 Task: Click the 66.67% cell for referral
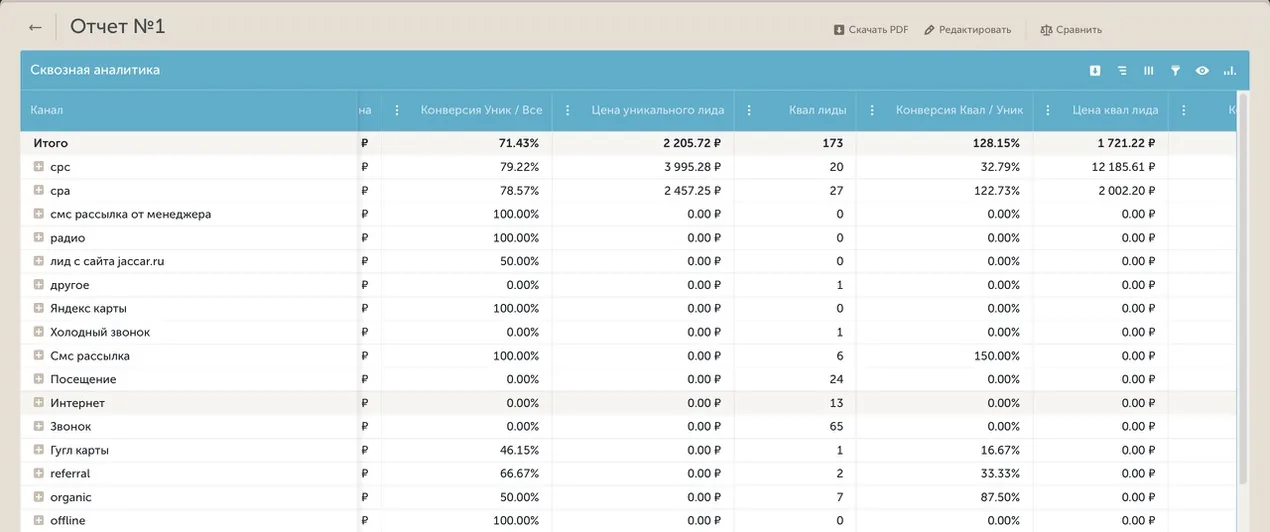point(520,473)
